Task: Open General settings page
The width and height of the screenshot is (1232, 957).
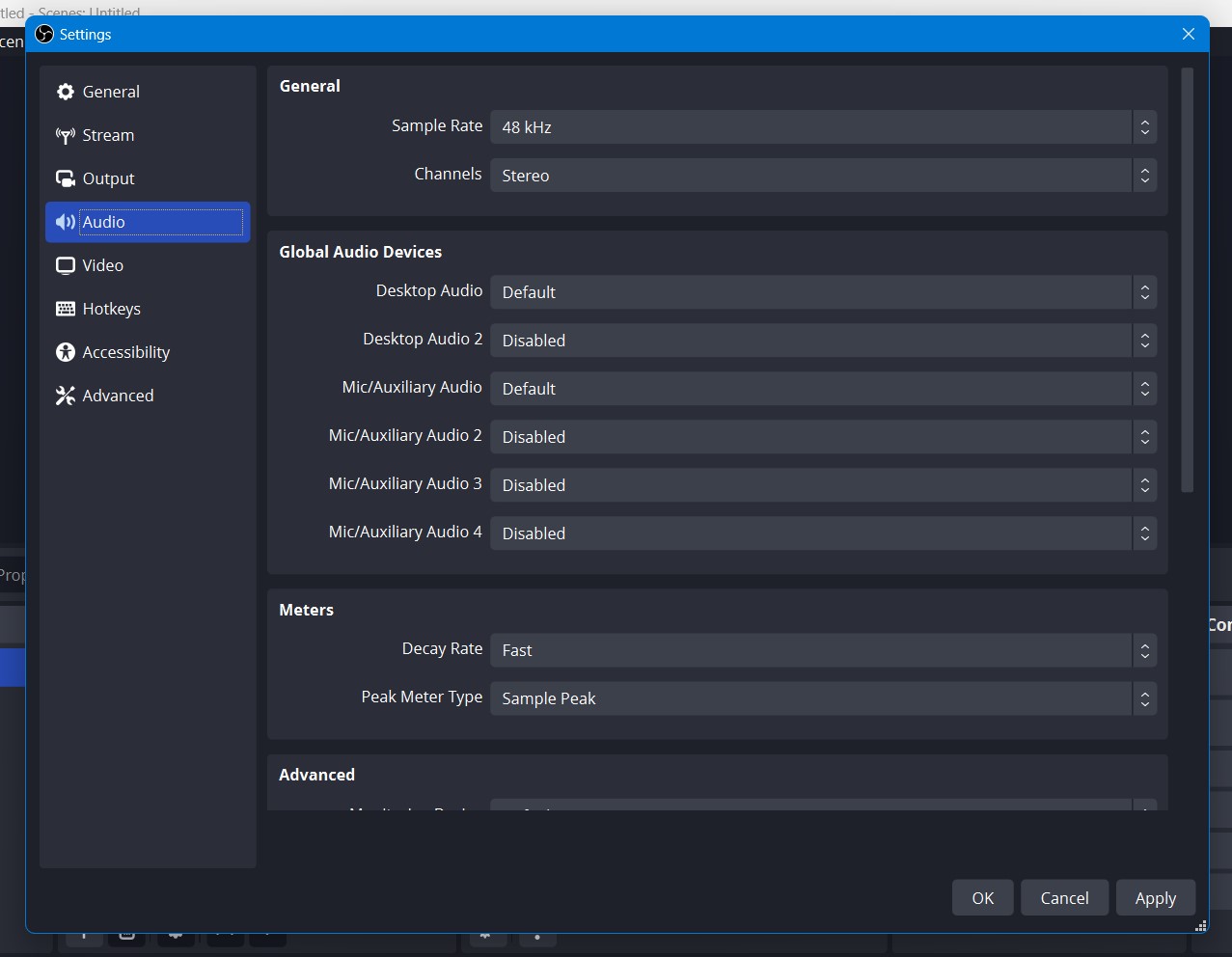Action: [109, 92]
